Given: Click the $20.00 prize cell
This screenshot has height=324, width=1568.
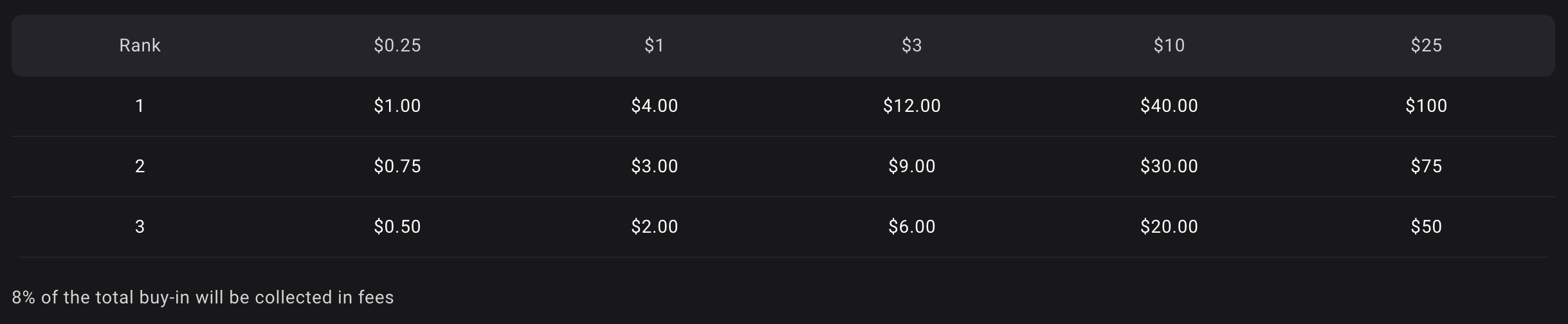Looking at the screenshot, I should coord(1169,227).
